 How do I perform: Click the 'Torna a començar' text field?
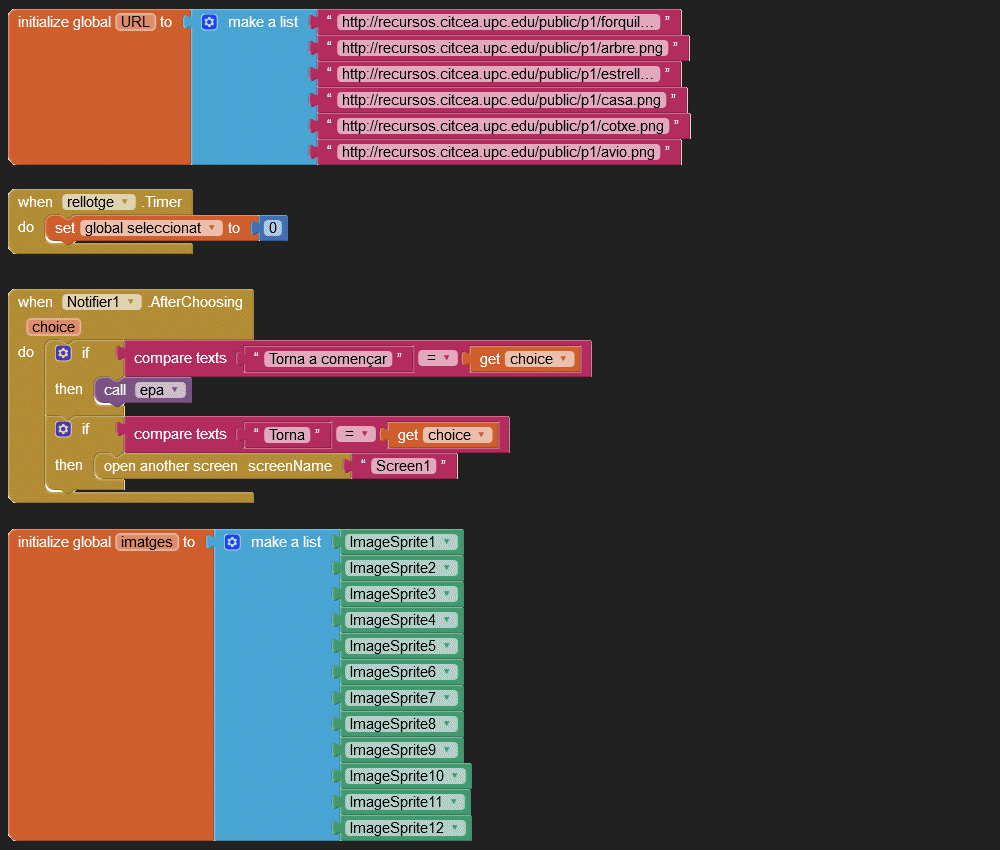coord(328,359)
